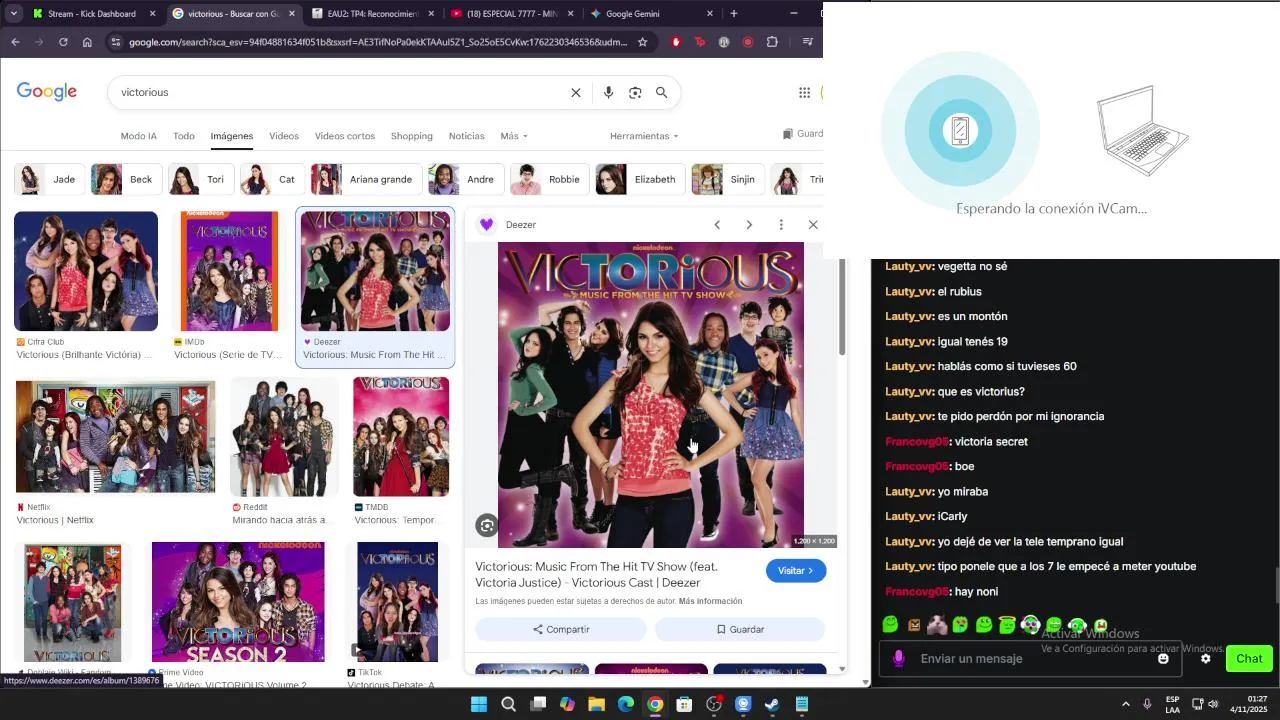Open the IMDb Victorious thumbnail

point(229,271)
